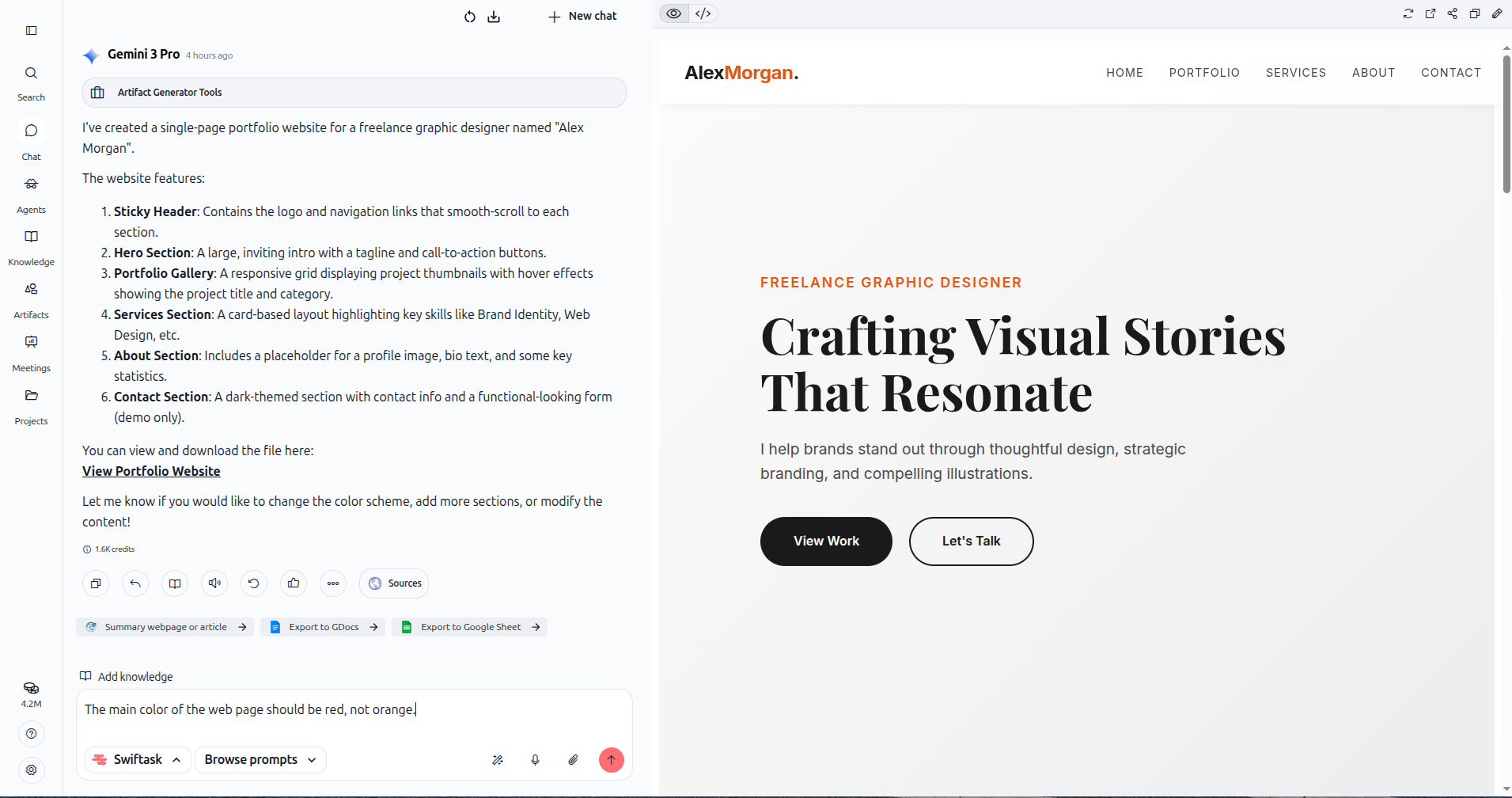Click the scrollbar down arrow in preview

click(x=1506, y=788)
